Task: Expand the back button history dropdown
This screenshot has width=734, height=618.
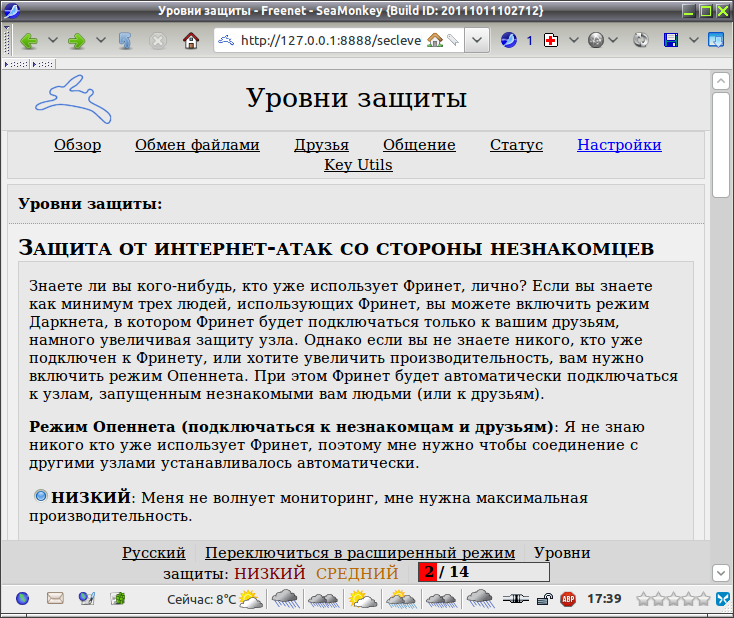Action: pos(53,41)
